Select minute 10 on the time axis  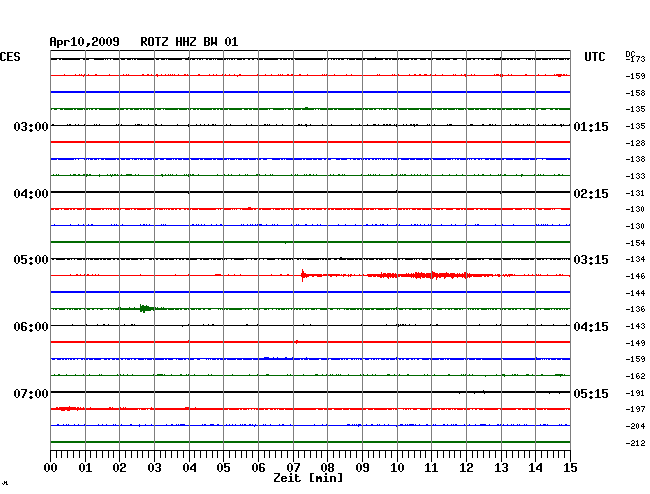[397, 467]
